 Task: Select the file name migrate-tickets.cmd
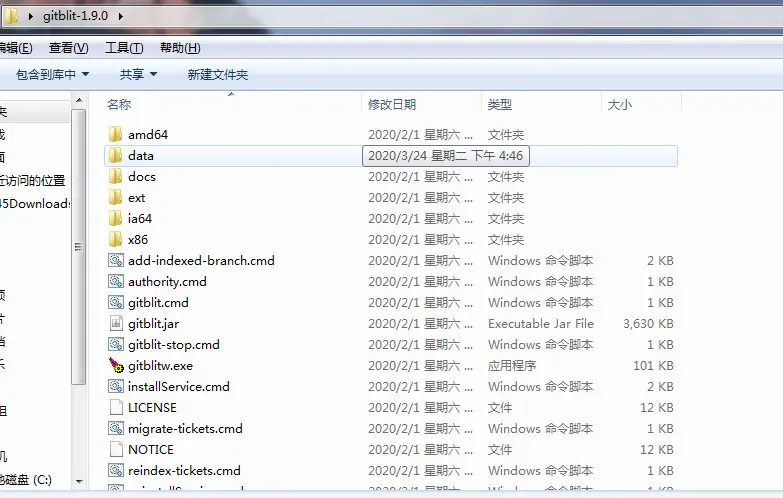point(185,429)
